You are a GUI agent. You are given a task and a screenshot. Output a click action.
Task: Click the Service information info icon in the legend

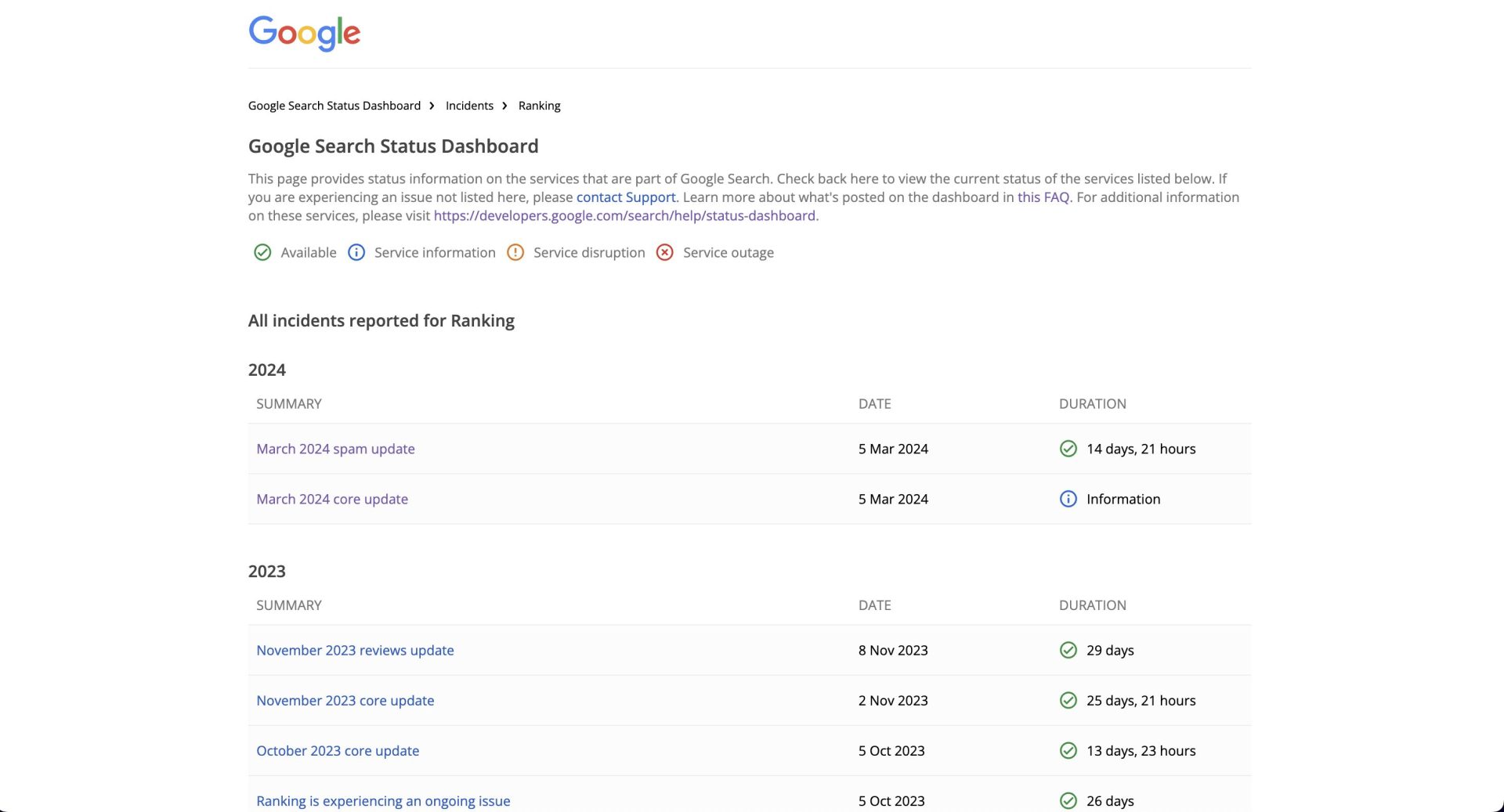(x=356, y=252)
